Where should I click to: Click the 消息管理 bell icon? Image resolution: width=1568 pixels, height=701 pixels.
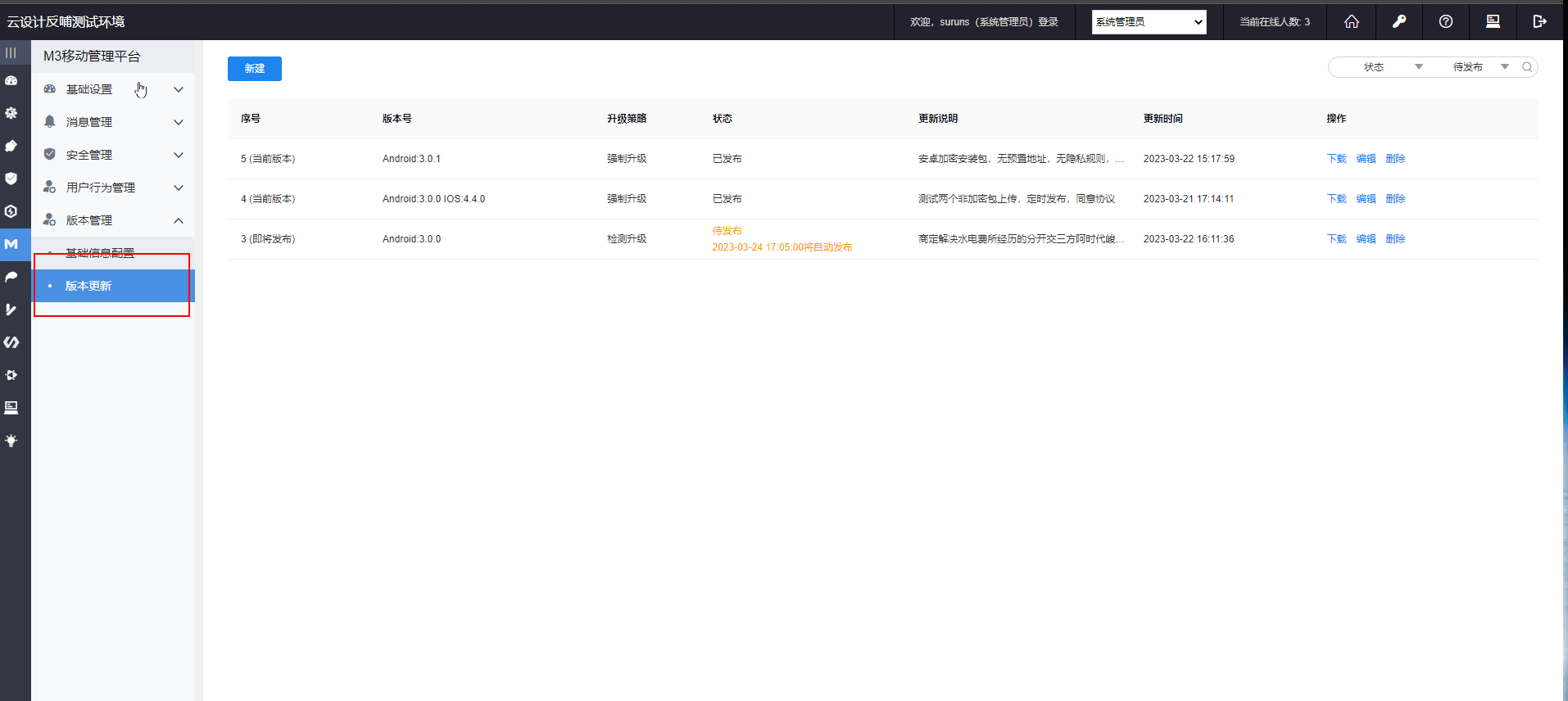point(50,121)
